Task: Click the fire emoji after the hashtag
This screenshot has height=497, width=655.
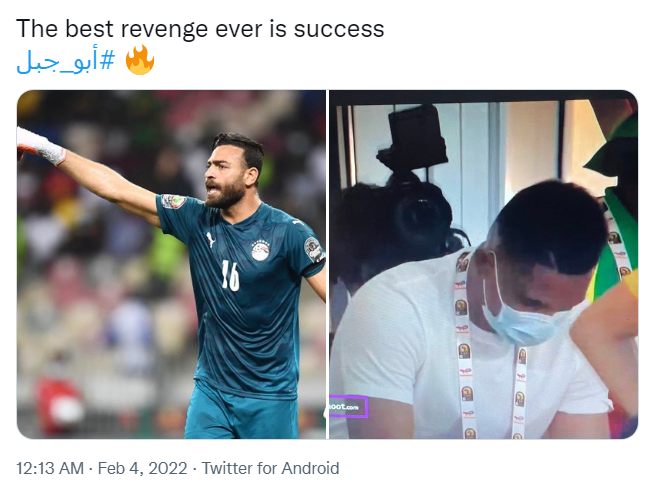Action: point(140,60)
